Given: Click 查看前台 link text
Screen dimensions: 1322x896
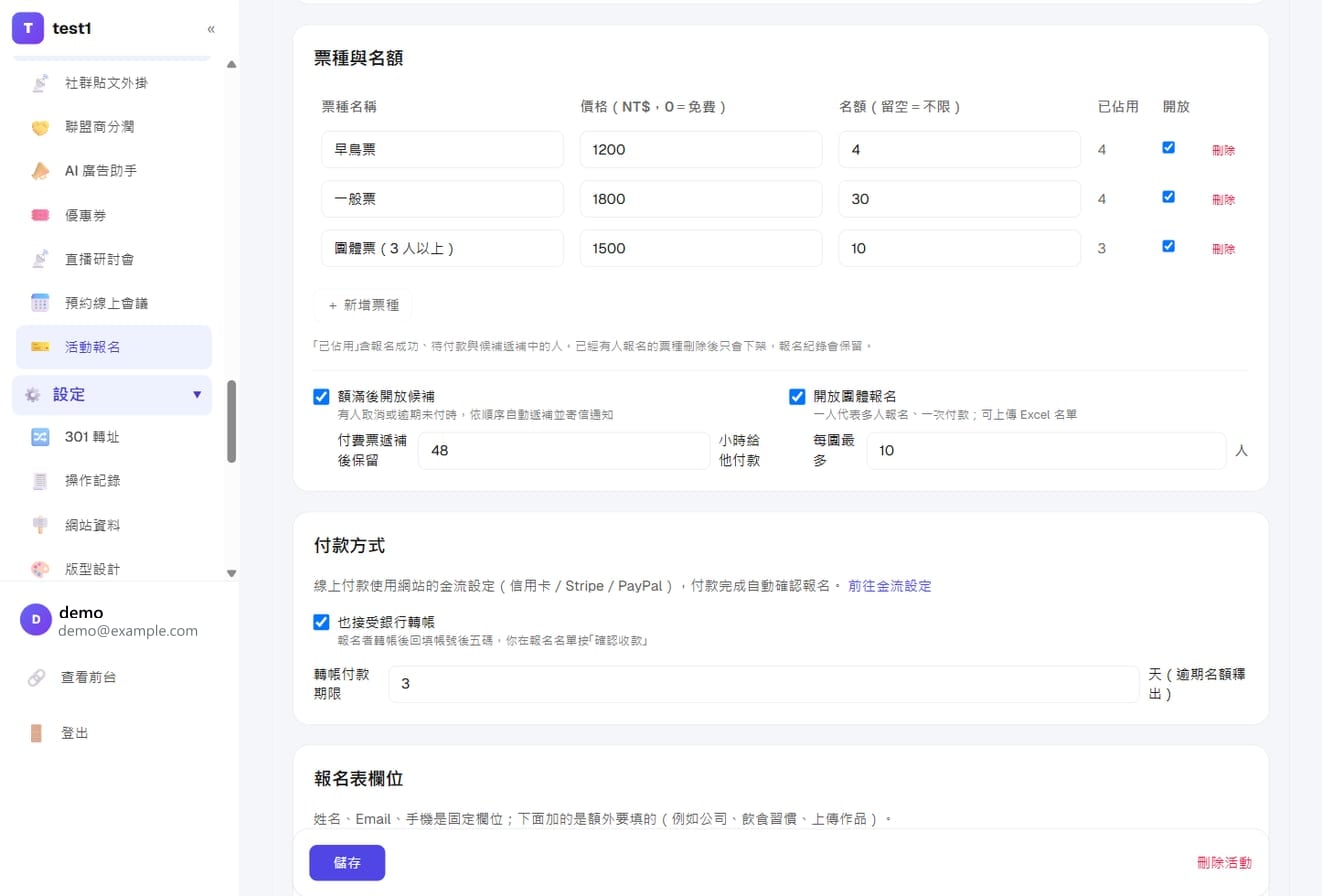Looking at the screenshot, I should (x=89, y=678).
